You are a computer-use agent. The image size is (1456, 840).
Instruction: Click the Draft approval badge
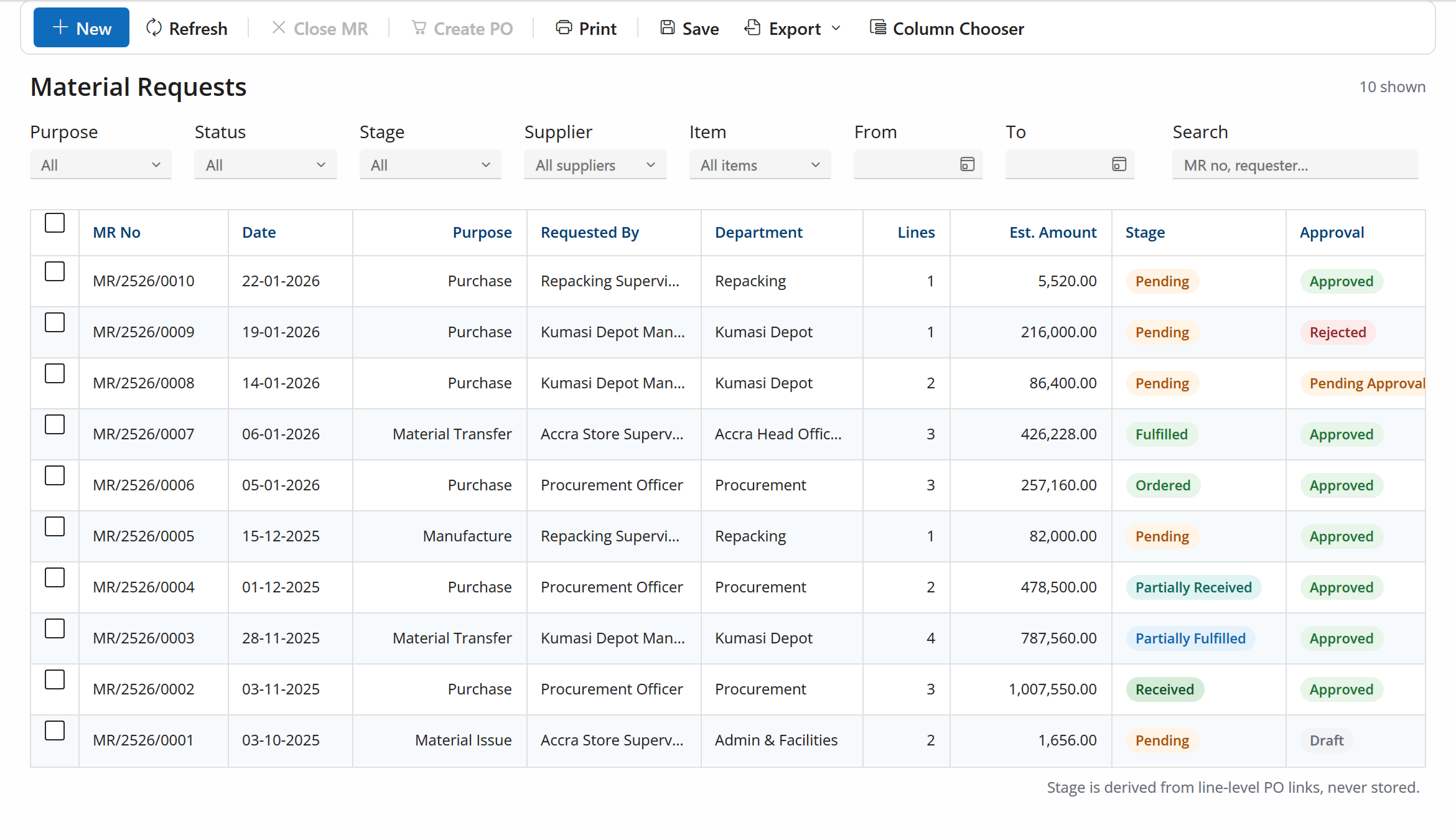point(1327,740)
